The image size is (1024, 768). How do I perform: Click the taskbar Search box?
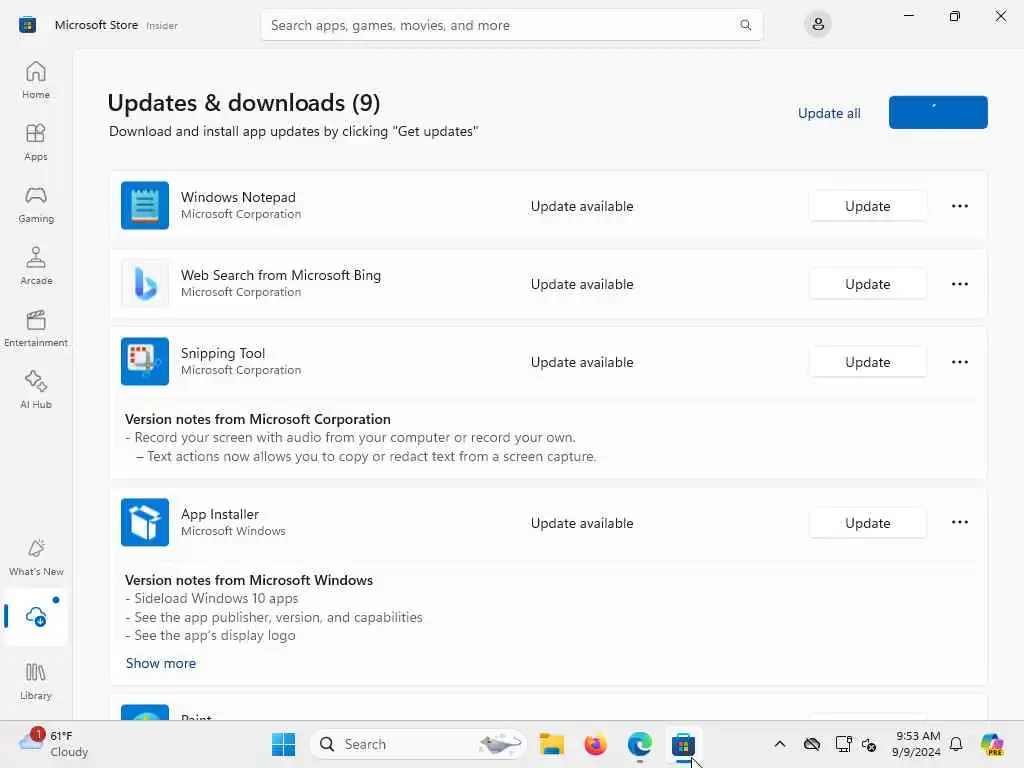point(418,744)
